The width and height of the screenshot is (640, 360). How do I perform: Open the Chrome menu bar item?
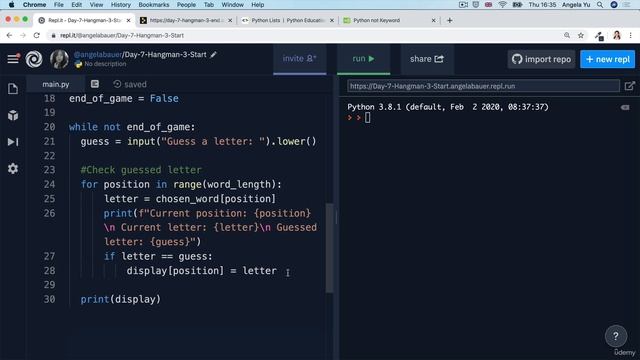(x=34, y=4)
